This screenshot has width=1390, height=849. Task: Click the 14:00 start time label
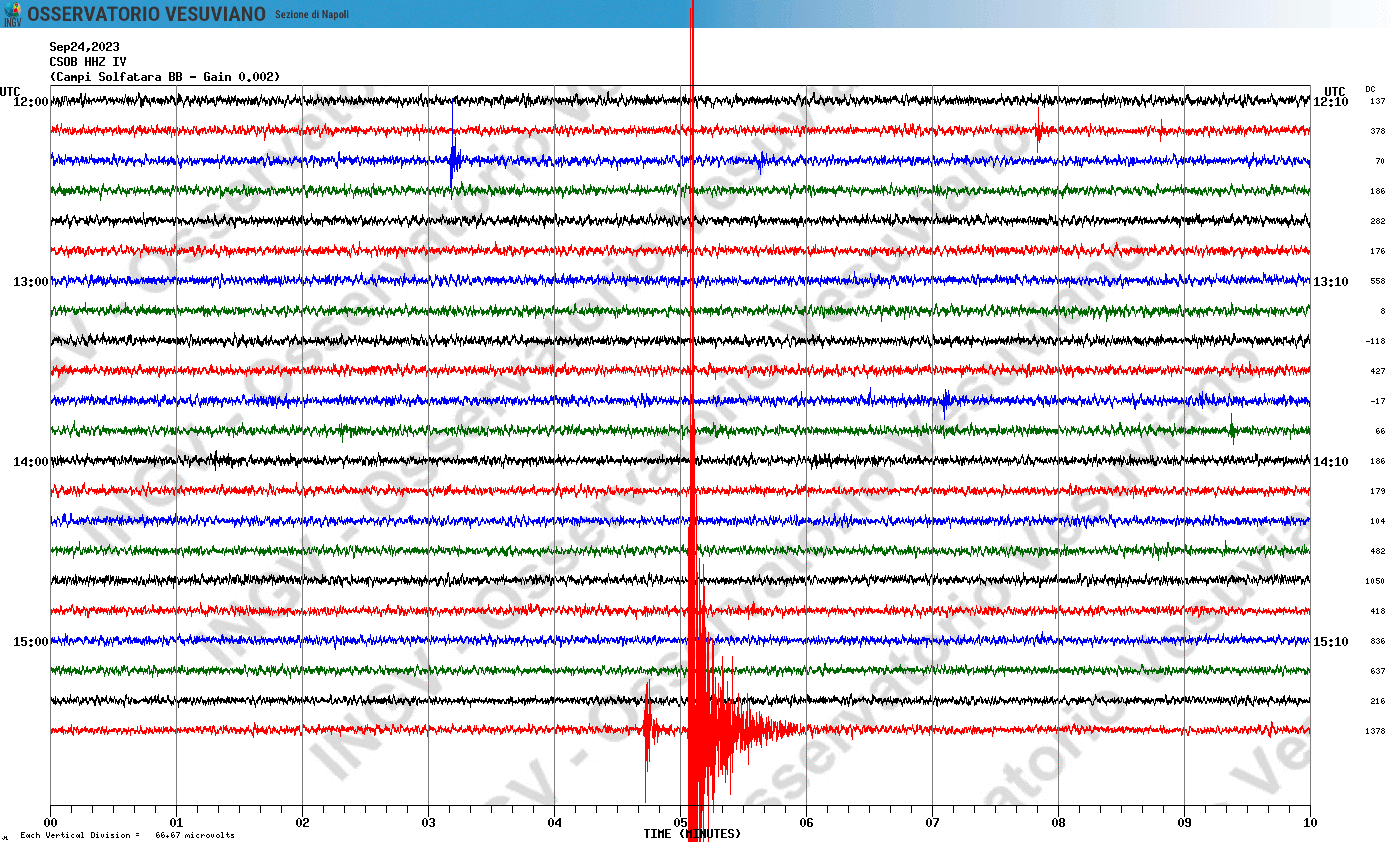tap(31, 461)
